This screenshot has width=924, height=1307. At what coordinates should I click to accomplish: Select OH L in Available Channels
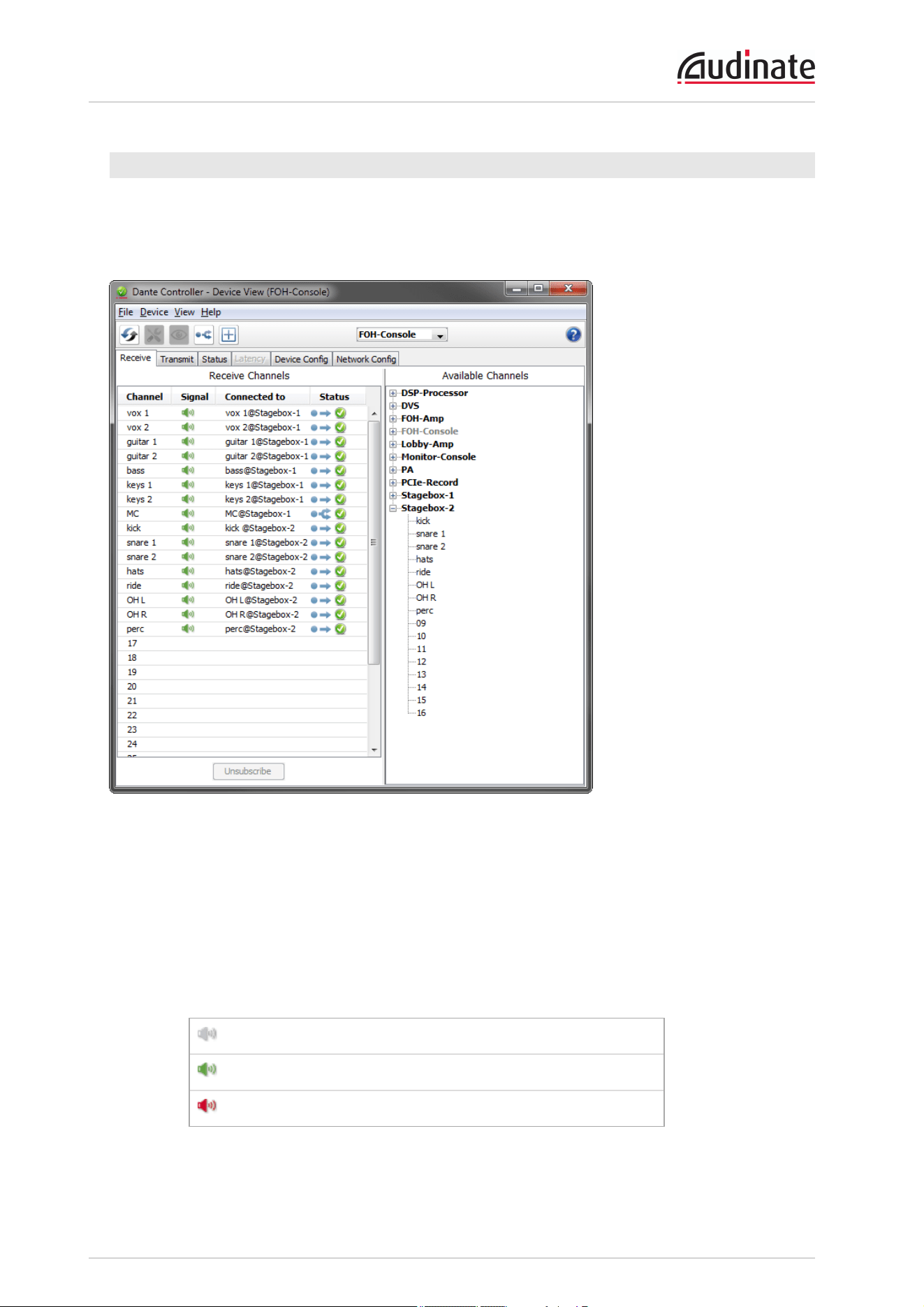click(x=425, y=585)
